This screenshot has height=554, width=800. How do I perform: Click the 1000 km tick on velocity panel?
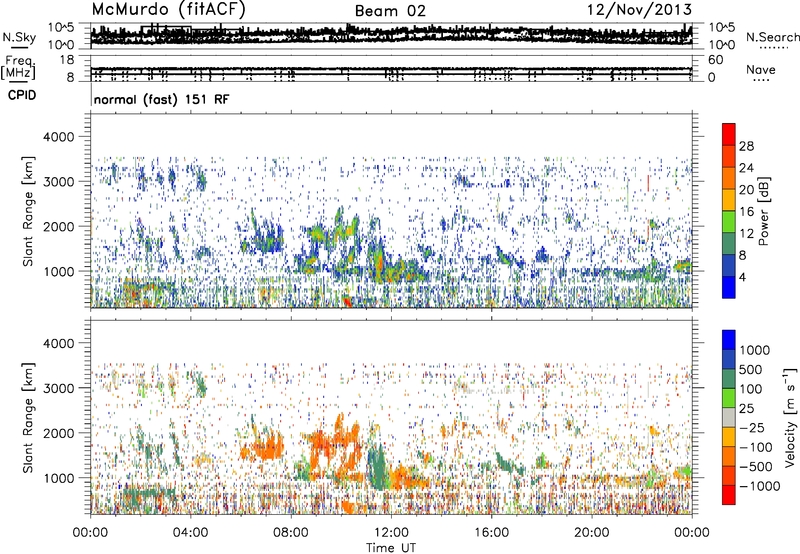59,478
